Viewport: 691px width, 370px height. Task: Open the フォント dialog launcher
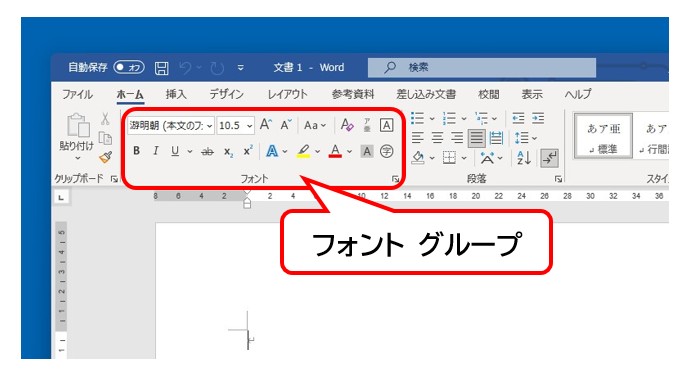point(395,179)
